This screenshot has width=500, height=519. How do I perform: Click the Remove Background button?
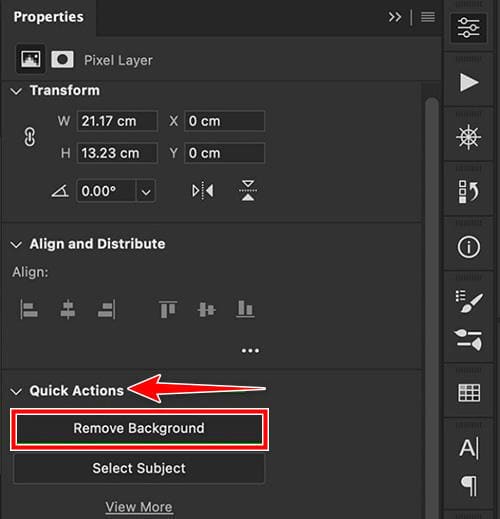[139, 429]
